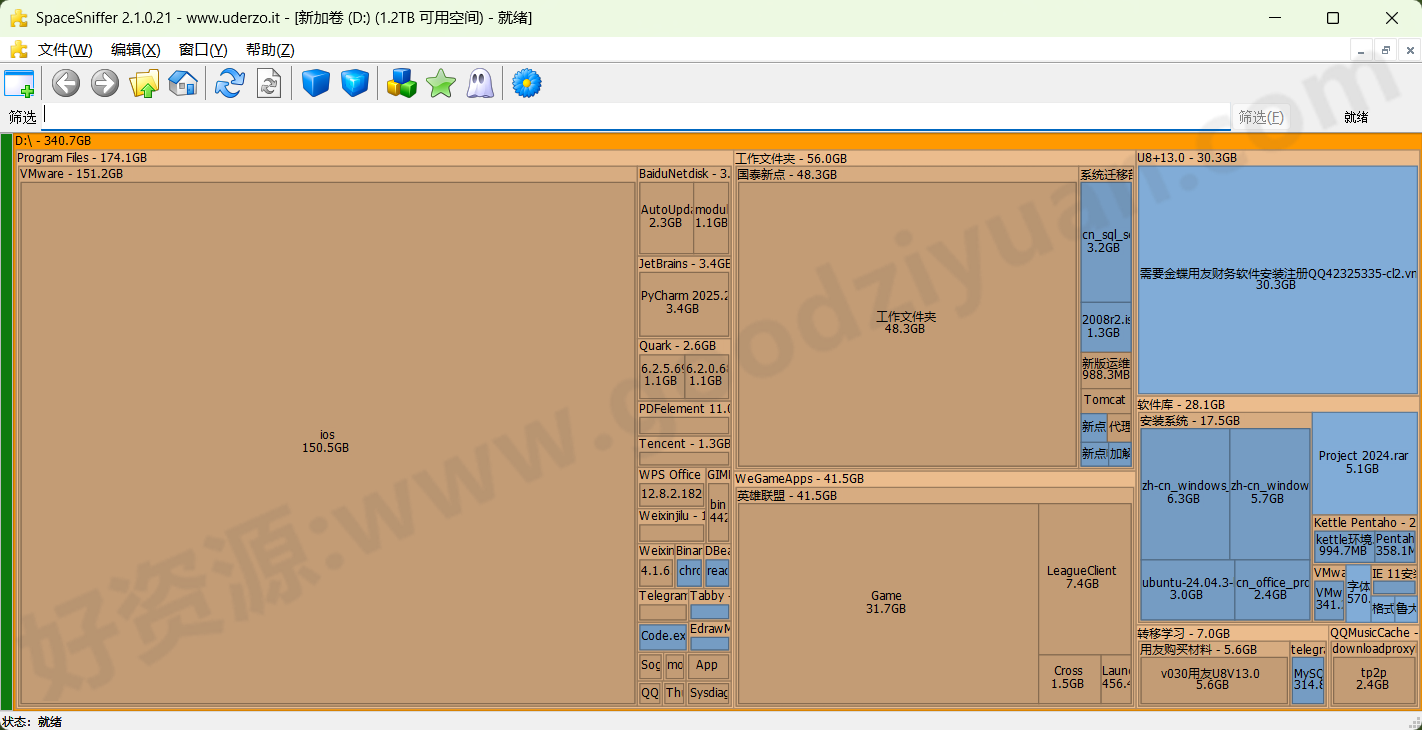Image resolution: width=1422 pixels, height=730 pixels.
Task: Apply the filter with 筛选(F) button
Action: tap(1262, 116)
